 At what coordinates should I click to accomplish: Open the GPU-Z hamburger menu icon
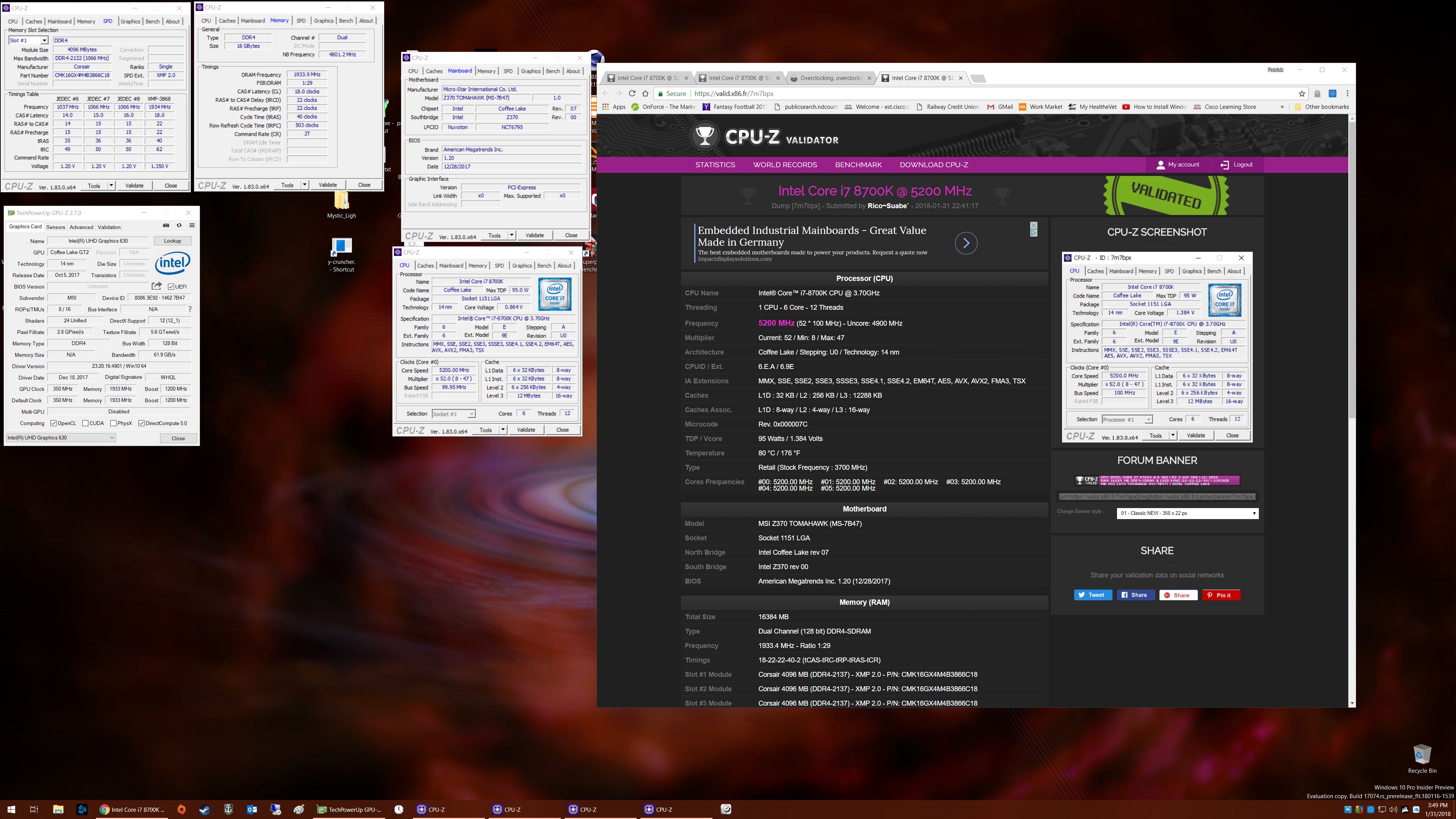point(192,225)
